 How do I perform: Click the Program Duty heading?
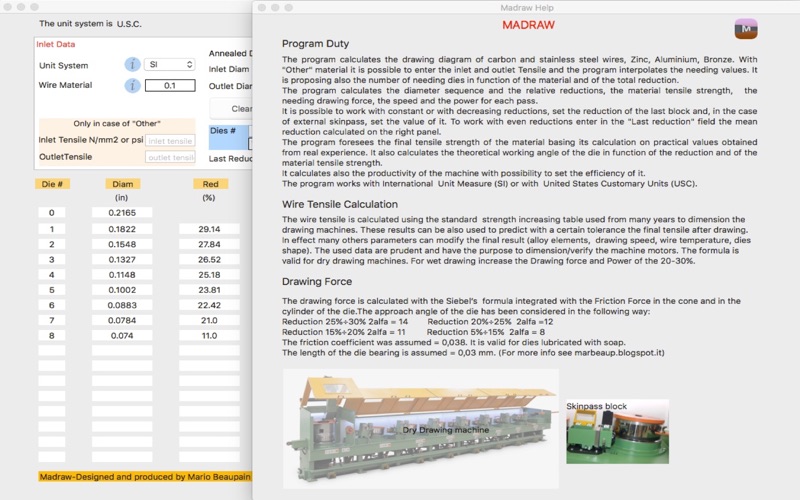click(x=315, y=44)
